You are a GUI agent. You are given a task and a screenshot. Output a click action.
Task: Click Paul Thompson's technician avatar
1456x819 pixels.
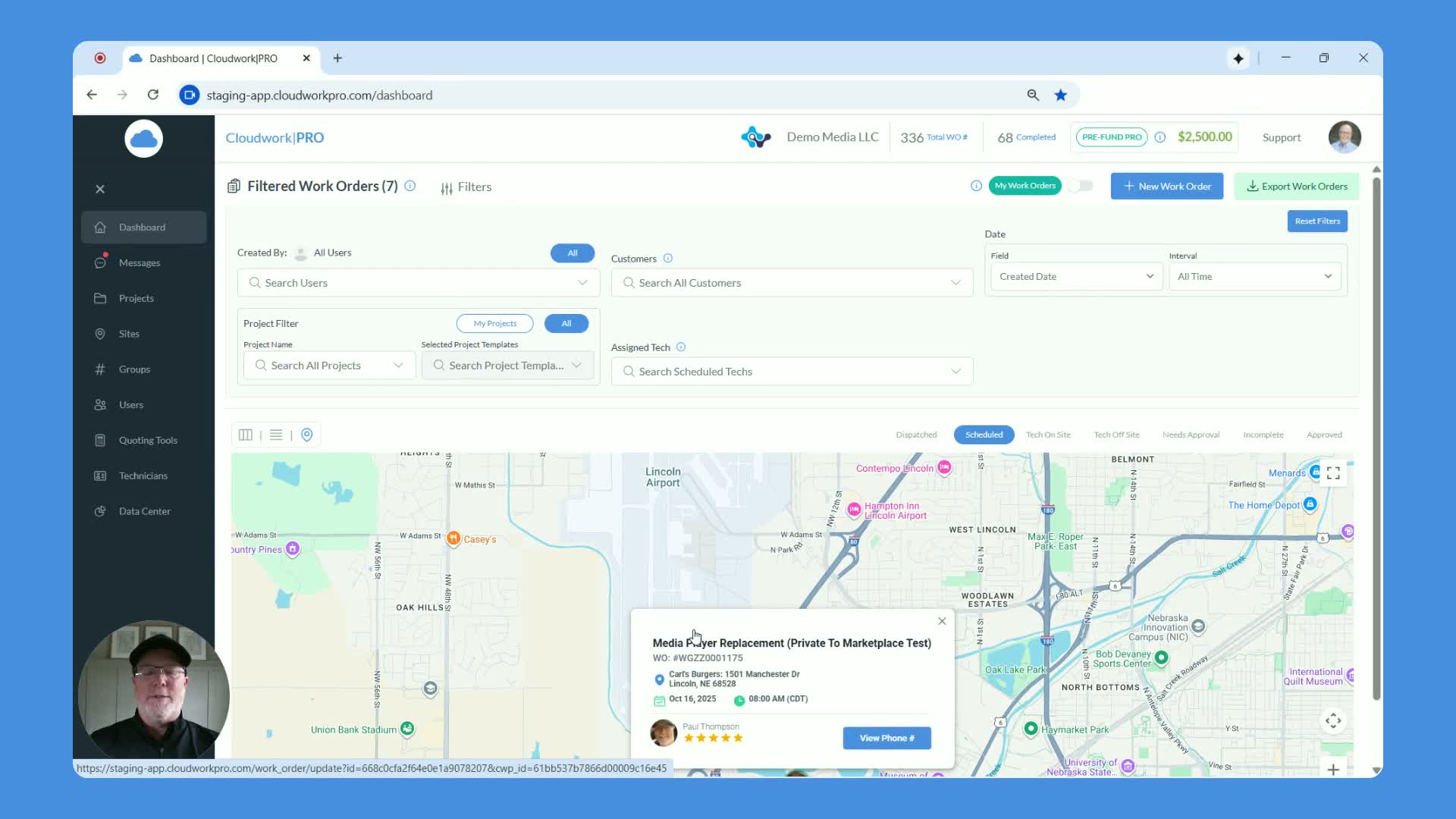click(664, 733)
